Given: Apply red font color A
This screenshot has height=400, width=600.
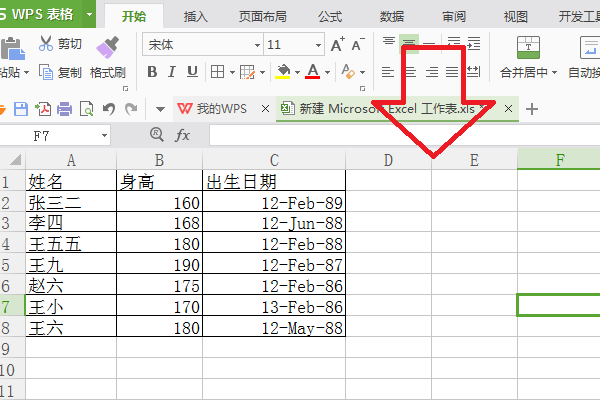Looking at the screenshot, I should click(313, 71).
